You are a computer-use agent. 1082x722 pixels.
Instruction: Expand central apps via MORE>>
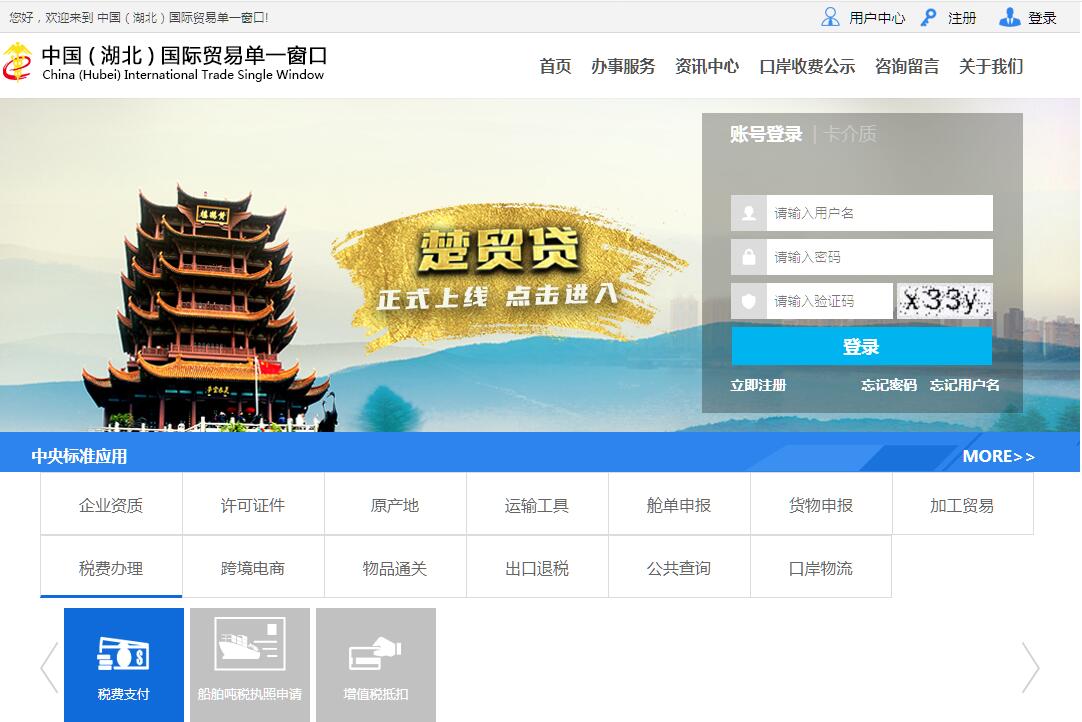(998, 456)
